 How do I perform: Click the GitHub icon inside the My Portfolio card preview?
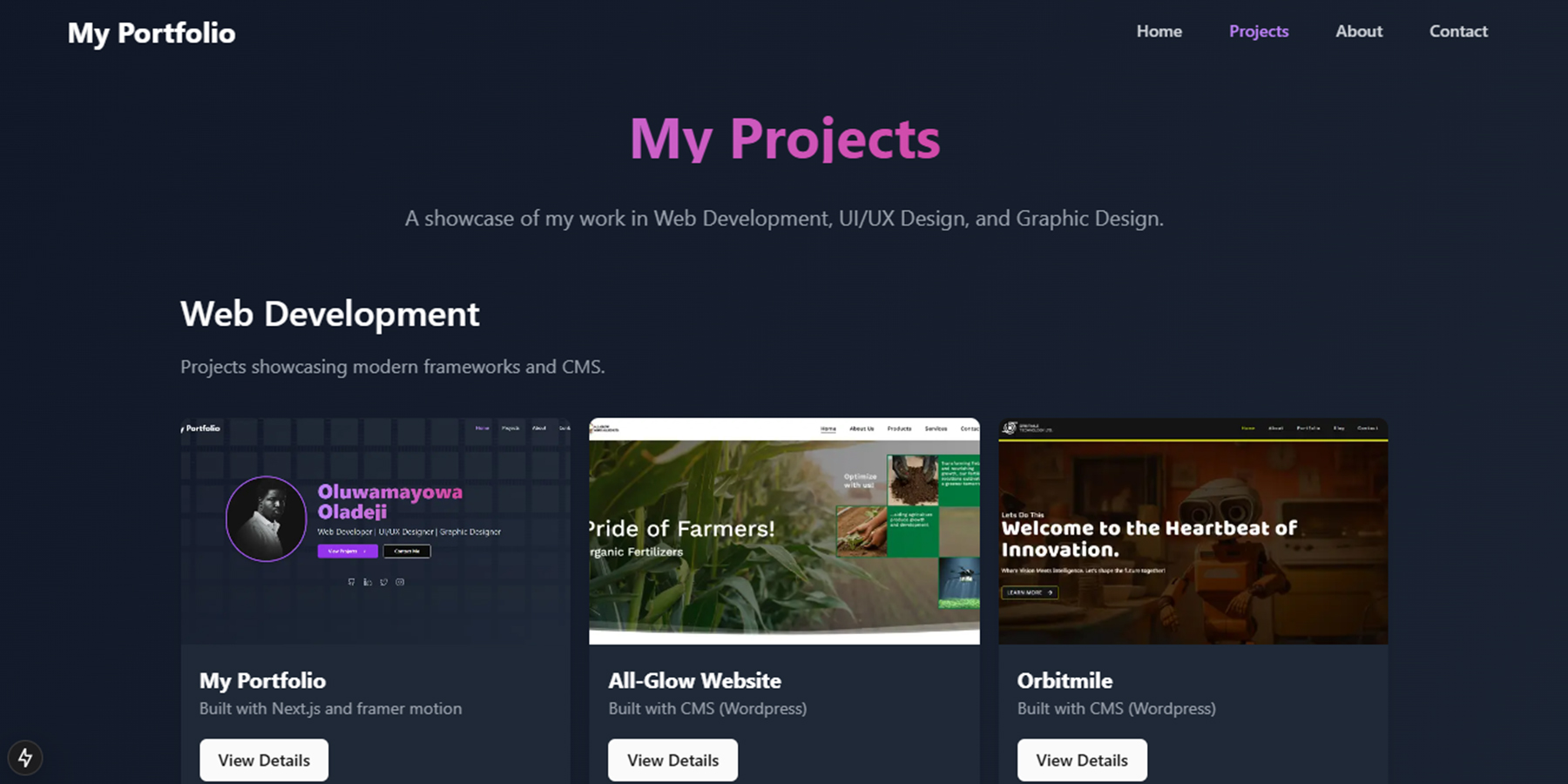click(352, 582)
